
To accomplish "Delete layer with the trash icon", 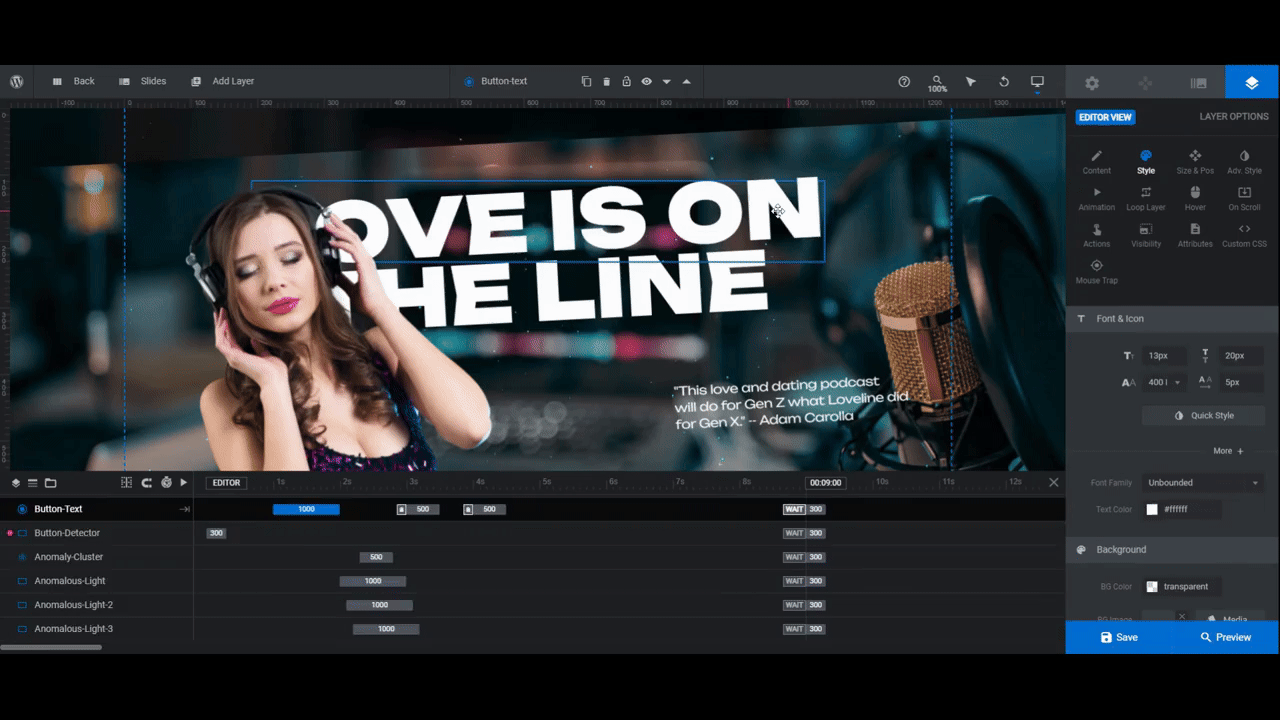I will click(x=606, y=81).
